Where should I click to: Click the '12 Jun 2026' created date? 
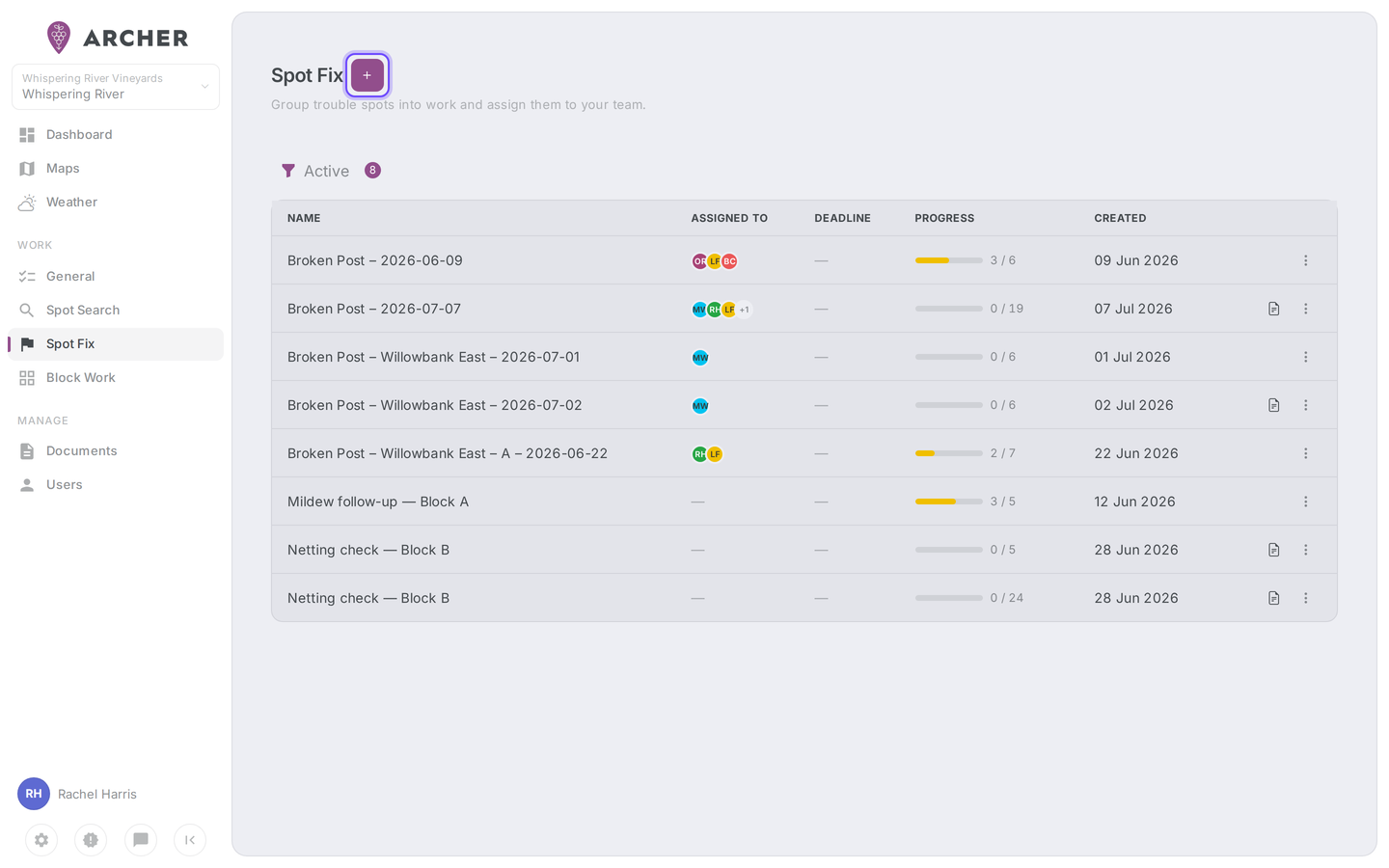click(x=1134, y=502)
